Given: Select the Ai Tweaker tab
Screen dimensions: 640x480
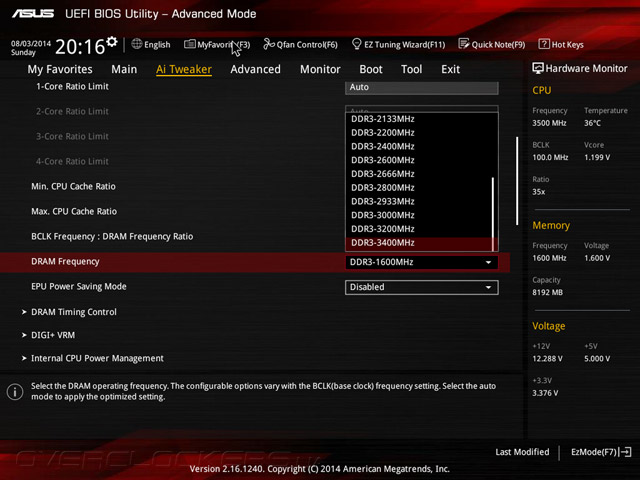Looking at the screenshot, I should click(x=184, y=69).
